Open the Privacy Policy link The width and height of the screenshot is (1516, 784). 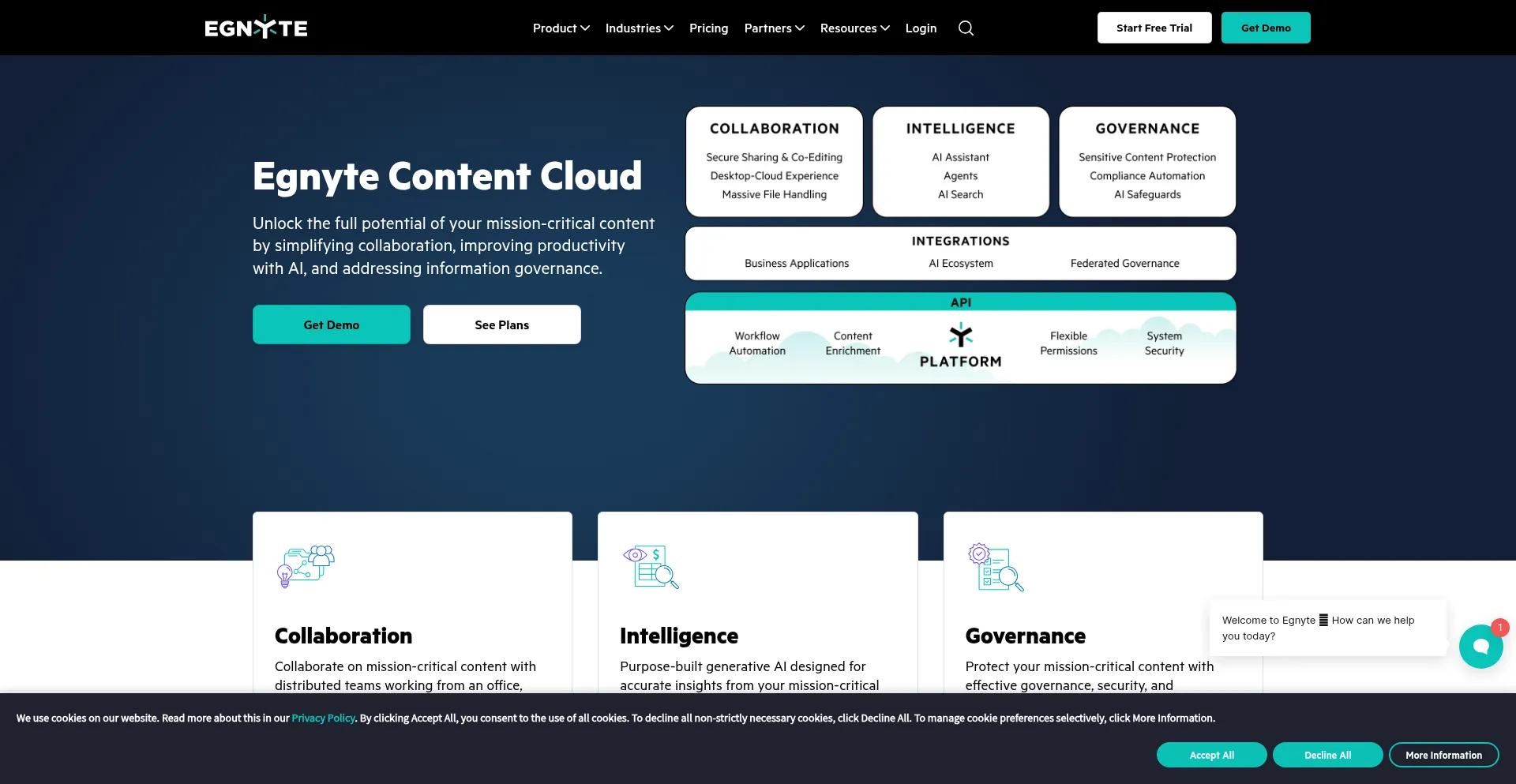pos(323,718)
